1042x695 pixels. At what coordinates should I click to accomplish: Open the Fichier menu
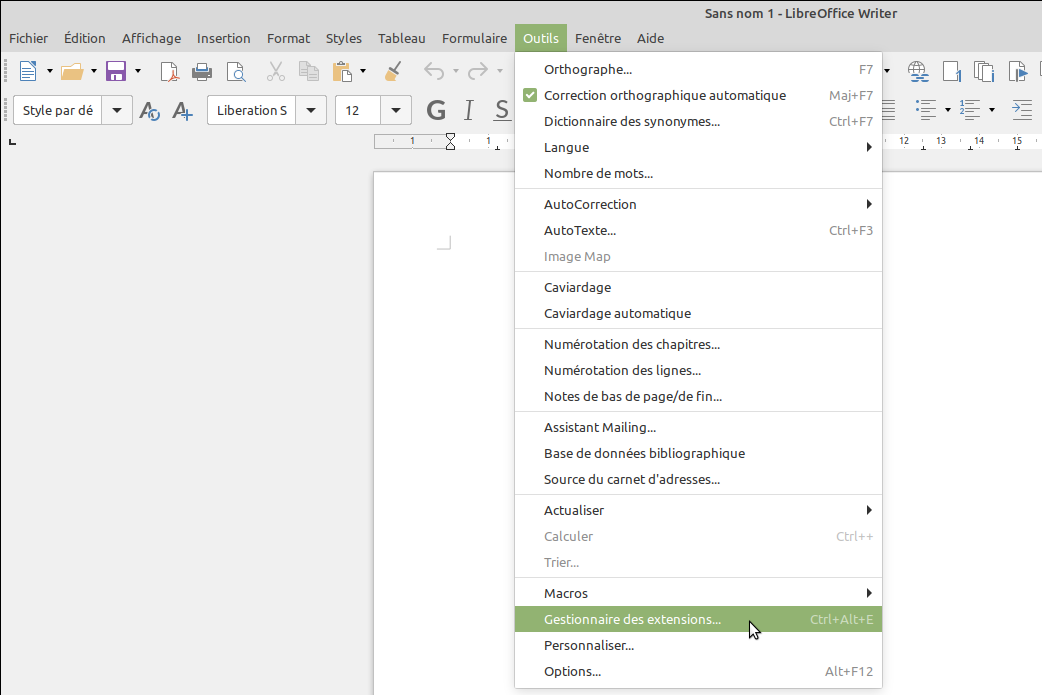coord(28,38)
